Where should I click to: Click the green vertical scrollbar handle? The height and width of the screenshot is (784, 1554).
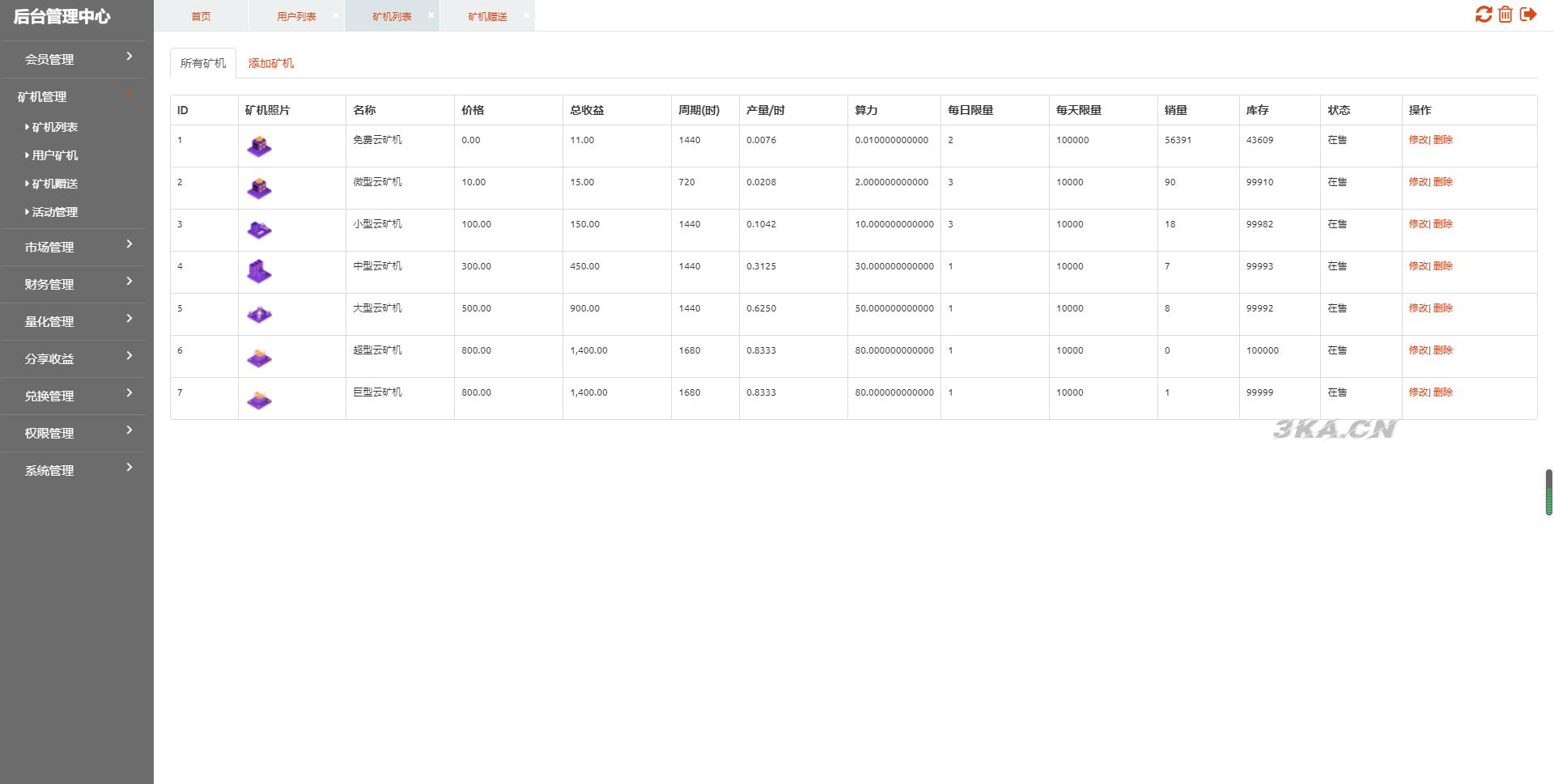1548,492
